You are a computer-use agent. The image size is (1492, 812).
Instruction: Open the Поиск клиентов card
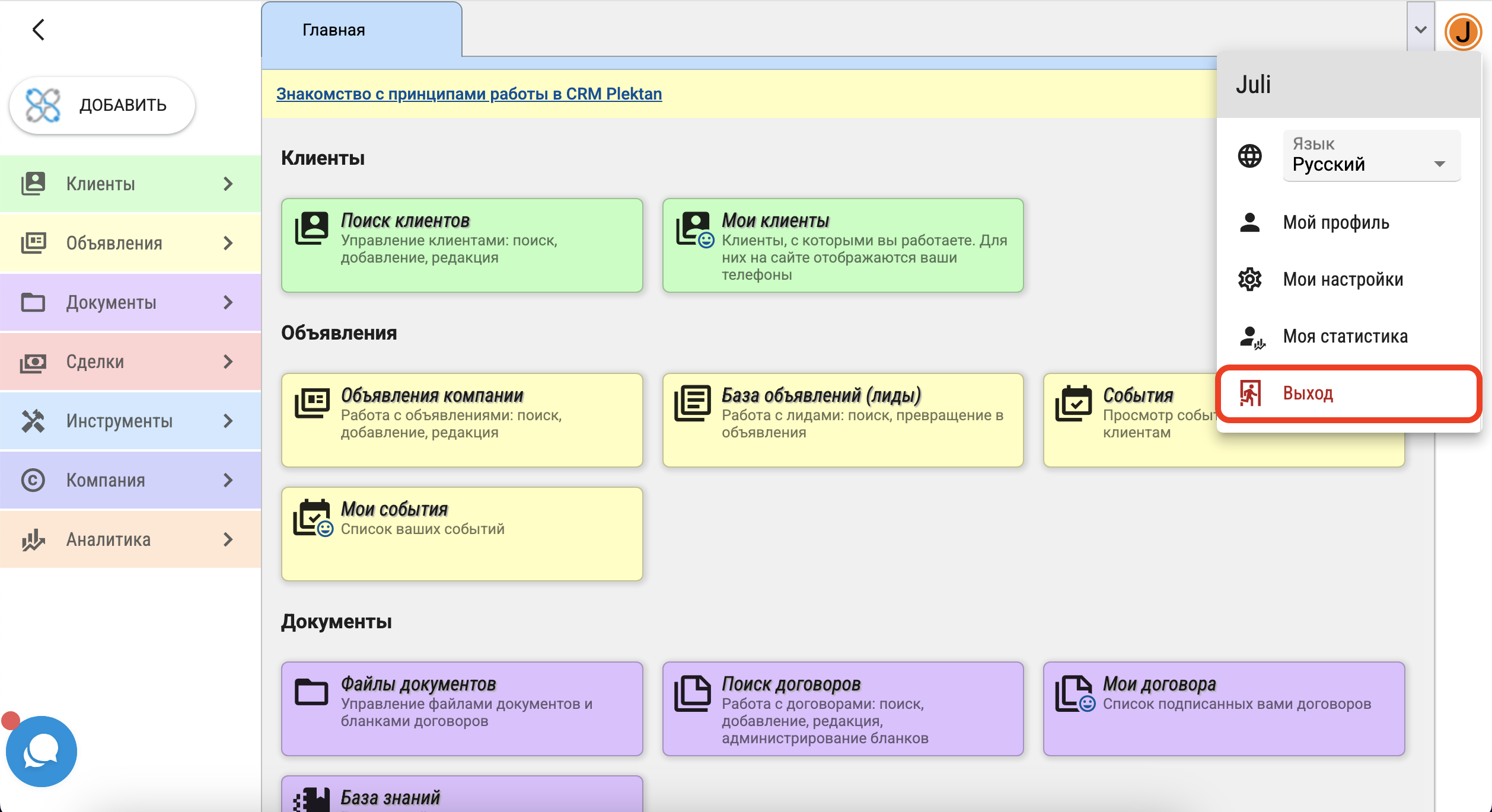tap(462, 245)
